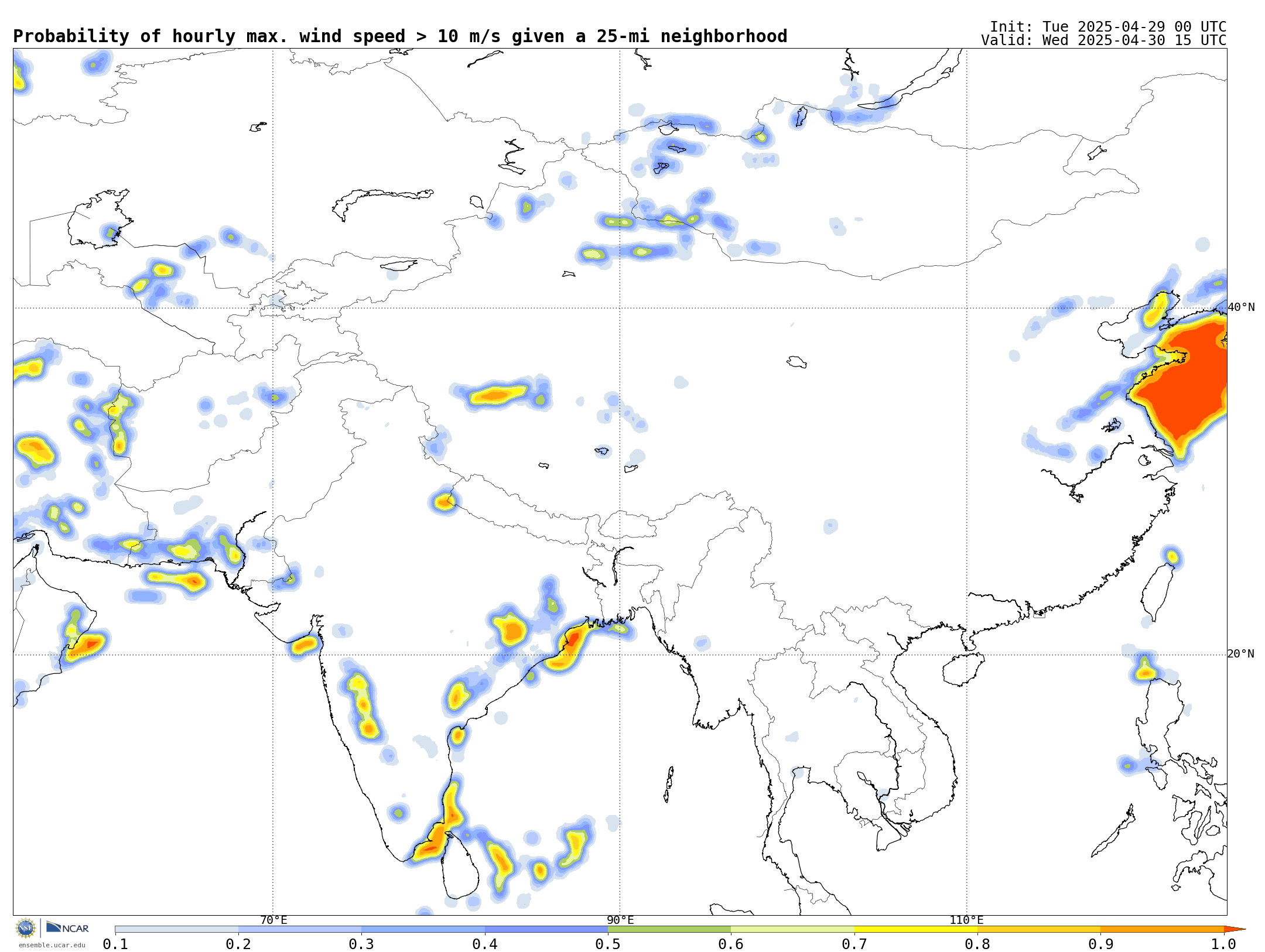1265x952 pixels.
Task: Click the 0.8–0.9 gold colorbar segment
Action: [1039, 929]
